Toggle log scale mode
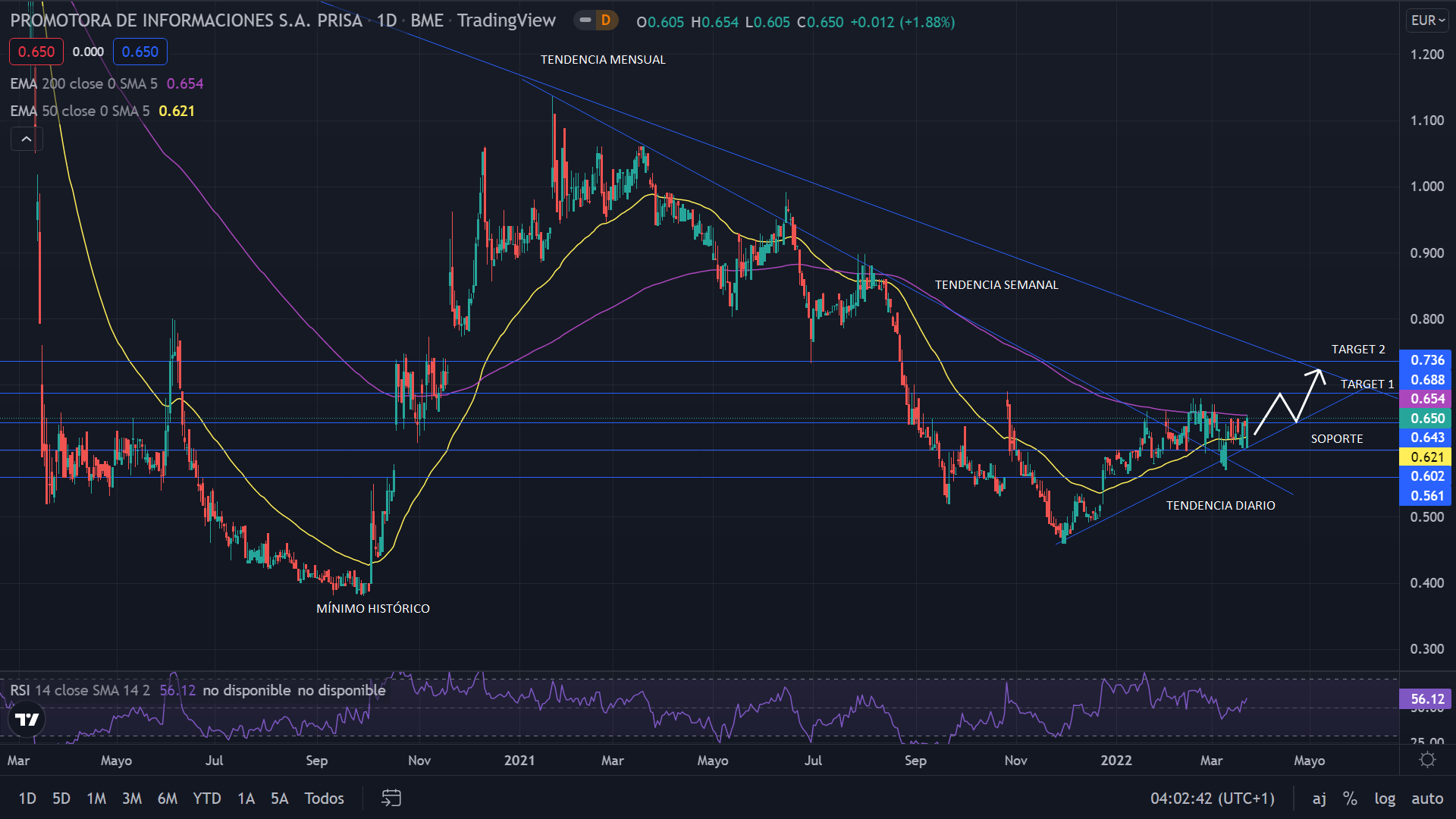1456x819 pixels. point(1385,798)
